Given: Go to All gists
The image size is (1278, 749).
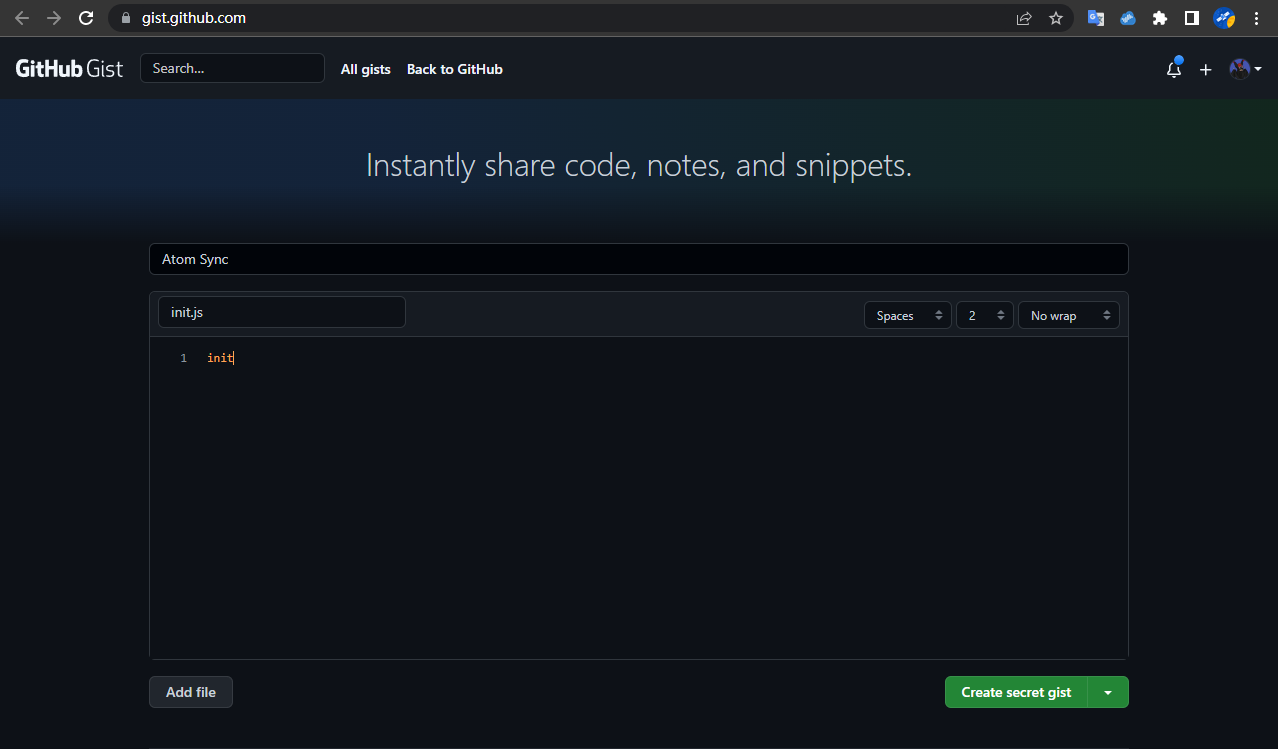Looking at the screenshot, I should (366, 69).
